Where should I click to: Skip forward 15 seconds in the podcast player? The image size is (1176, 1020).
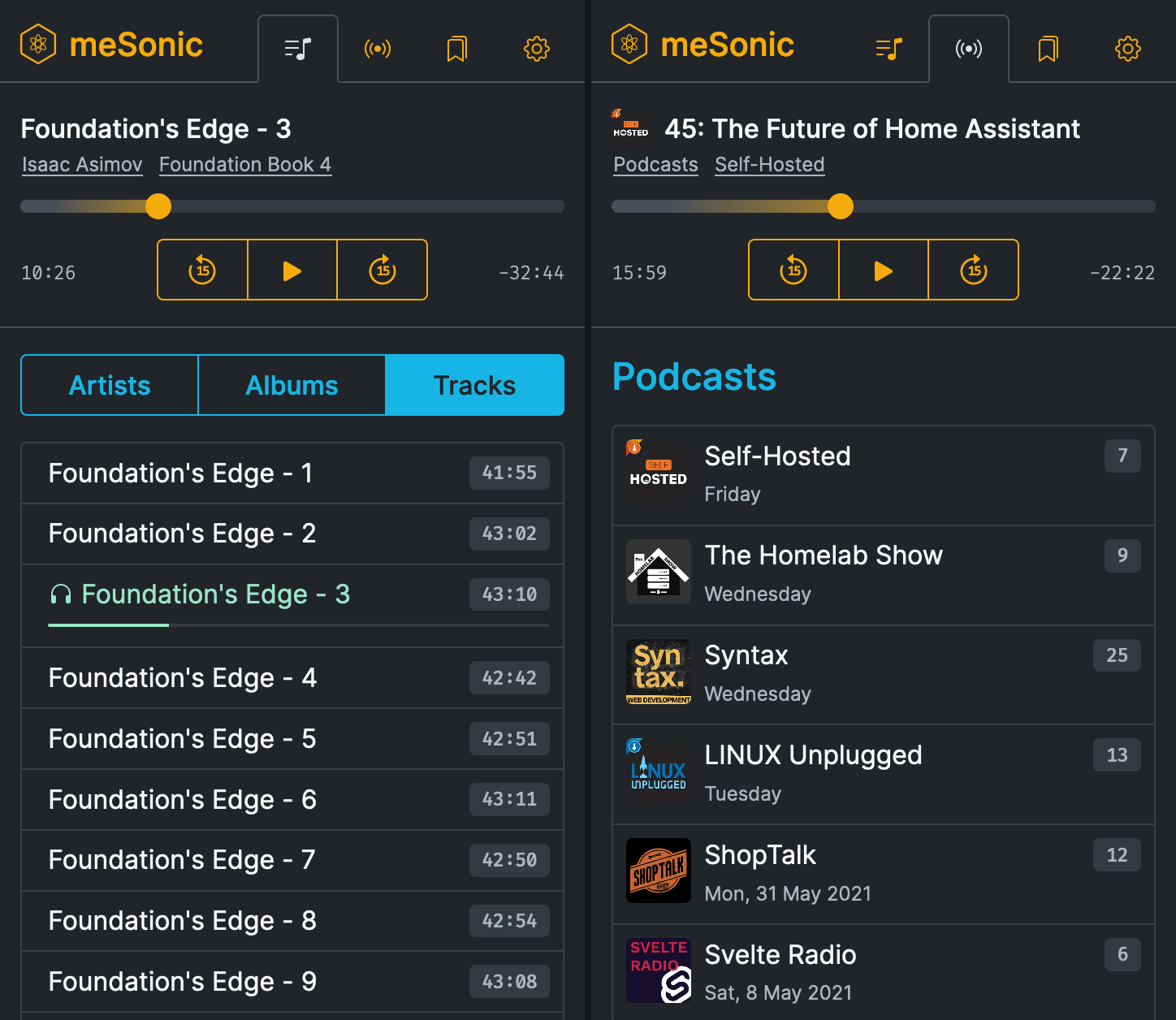tap(974, 270)
